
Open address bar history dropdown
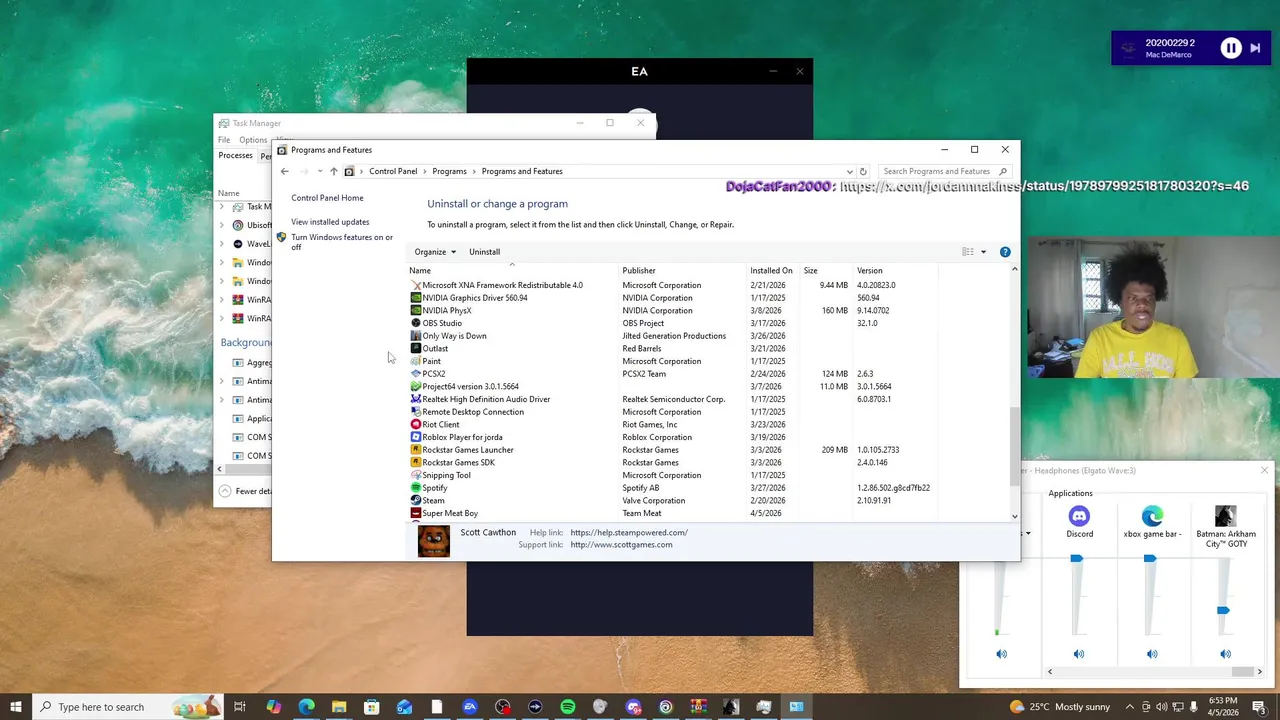(x=849, y=171)
